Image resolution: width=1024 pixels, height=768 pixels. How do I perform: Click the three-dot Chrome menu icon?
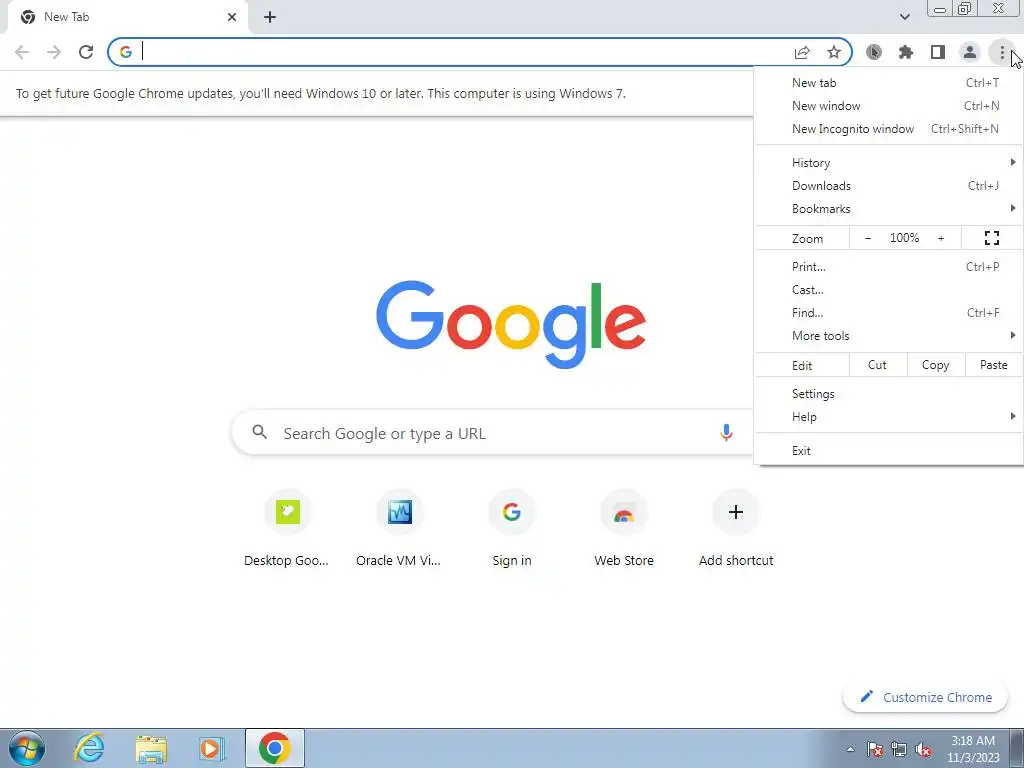(x=1002, y=52)
